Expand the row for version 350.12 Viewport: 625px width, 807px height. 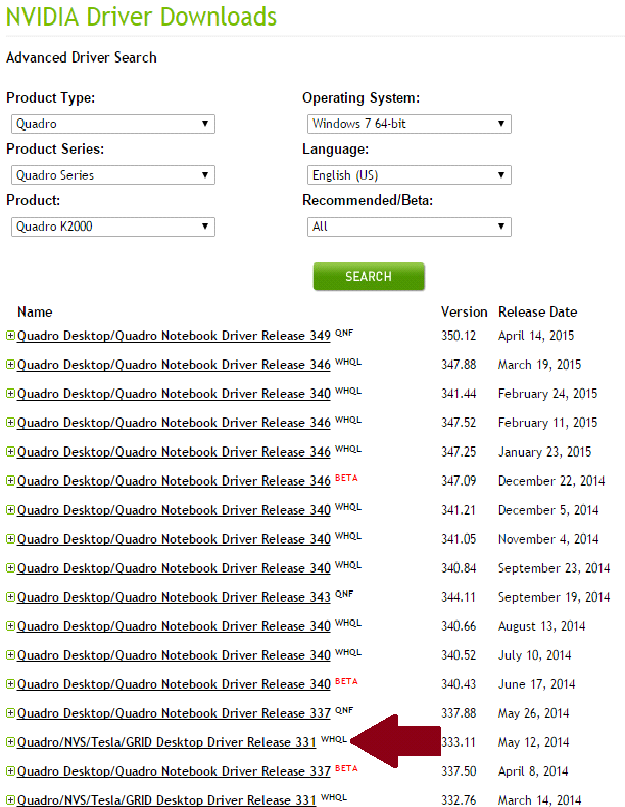(11, 336)
